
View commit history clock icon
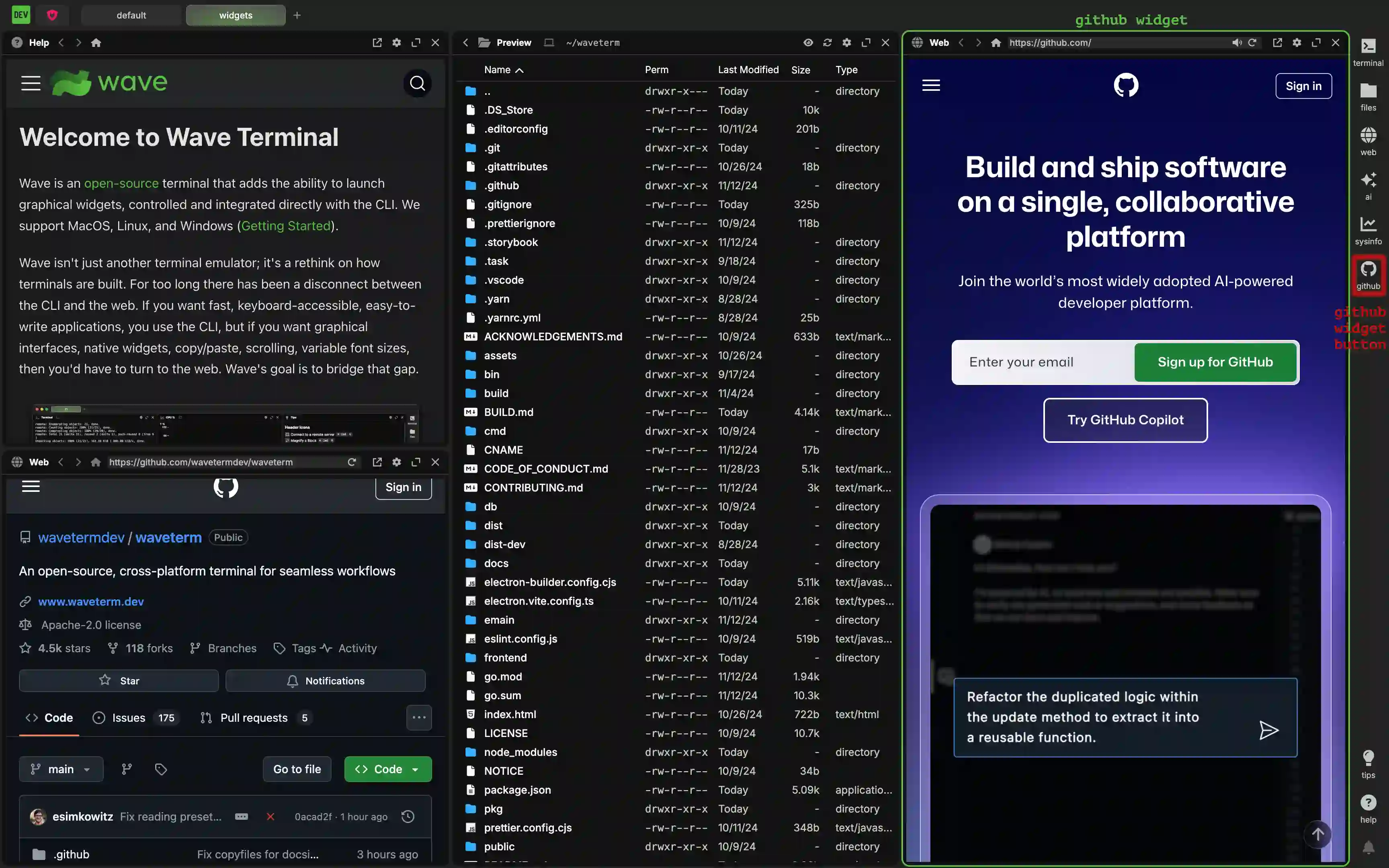click(x=408, y=816)
